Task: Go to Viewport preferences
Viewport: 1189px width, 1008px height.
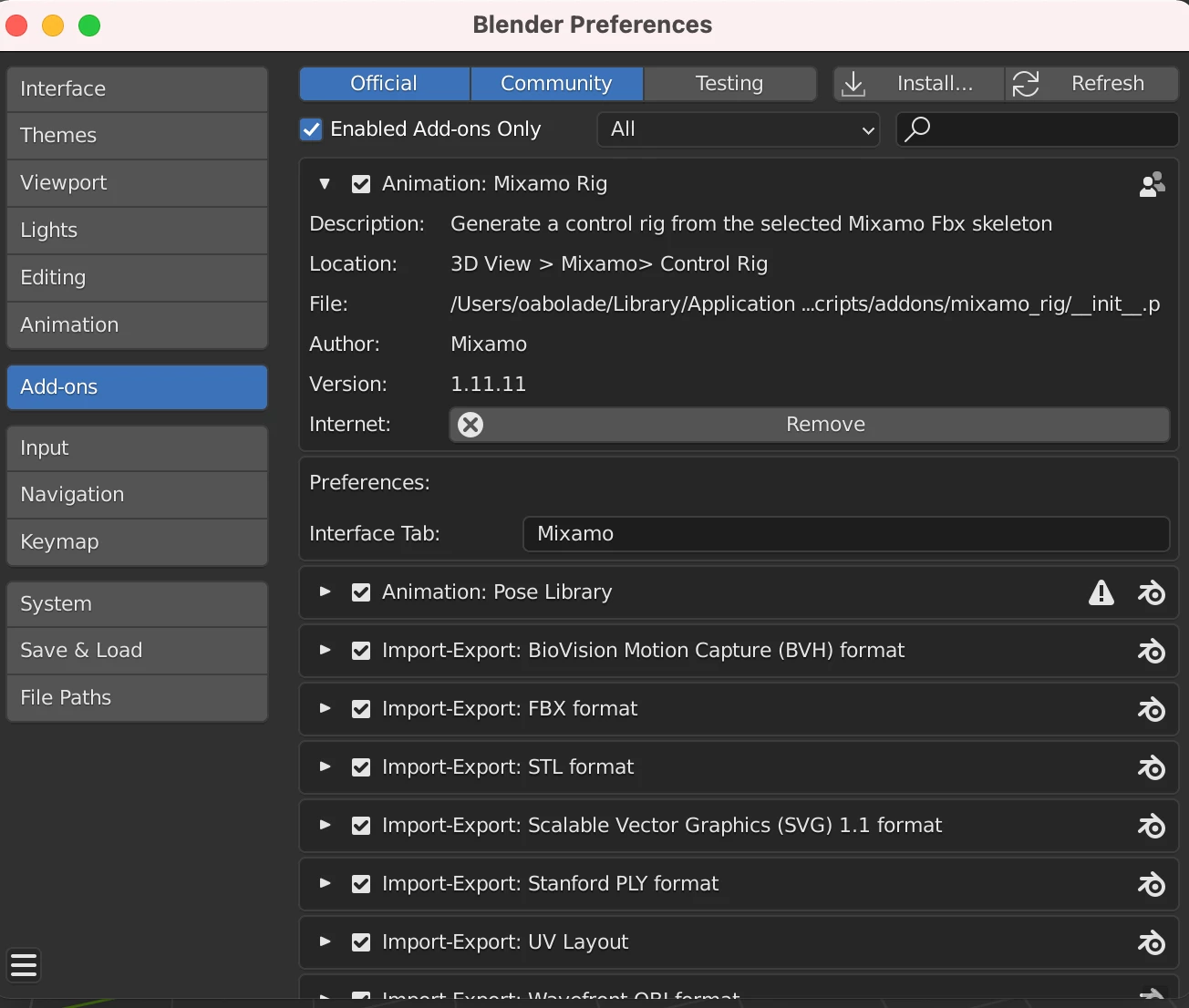Action: 138,183
